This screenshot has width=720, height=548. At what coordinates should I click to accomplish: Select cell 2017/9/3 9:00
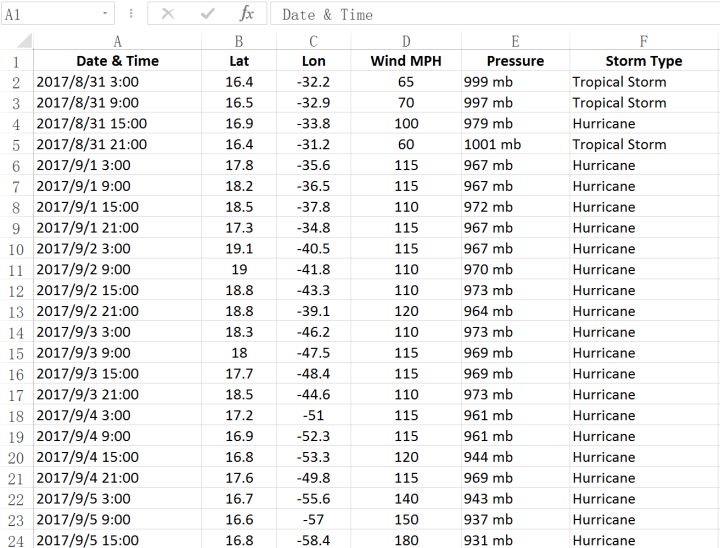(x=118, y=353)
